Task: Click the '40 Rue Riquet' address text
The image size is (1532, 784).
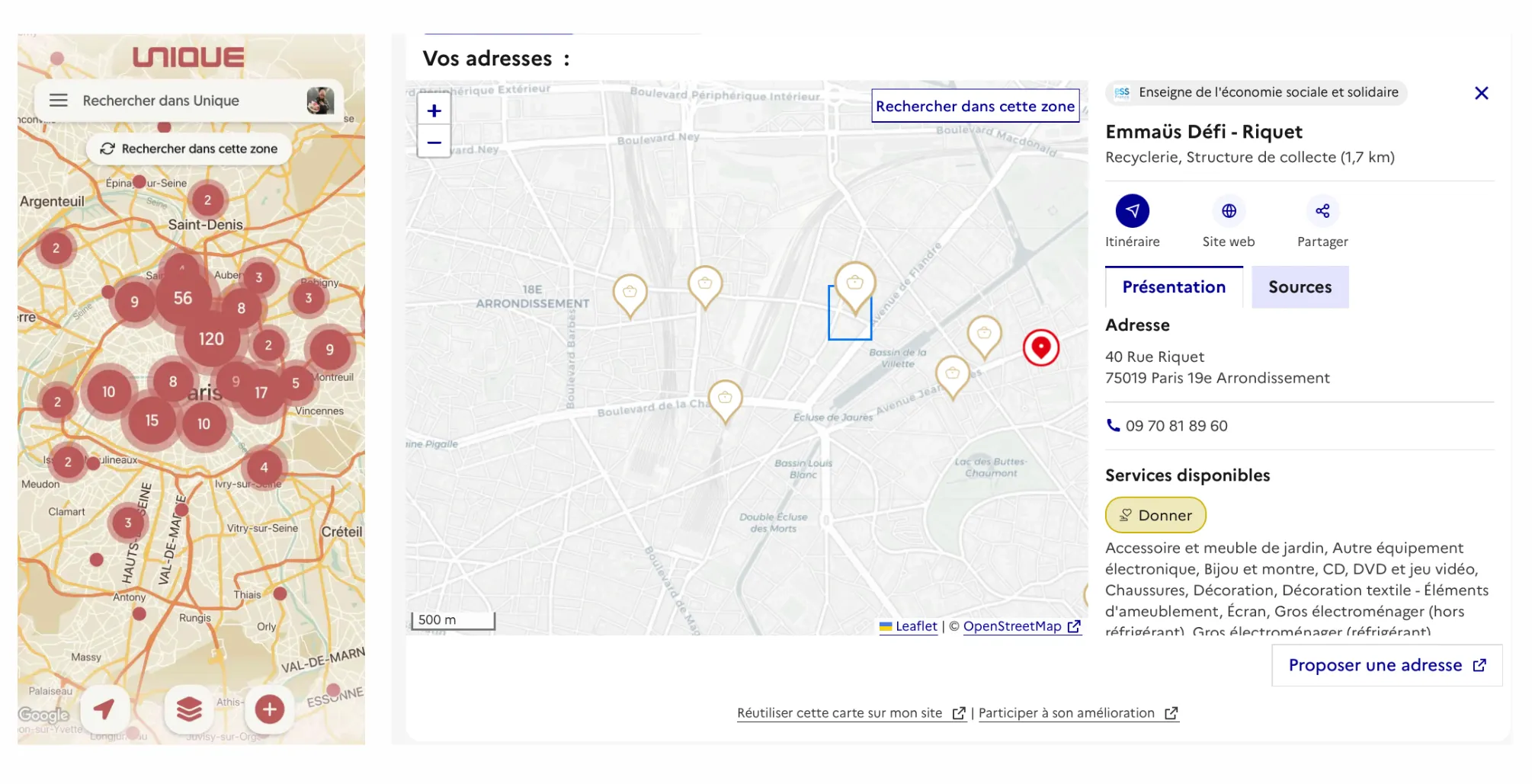Action: 1155,357
